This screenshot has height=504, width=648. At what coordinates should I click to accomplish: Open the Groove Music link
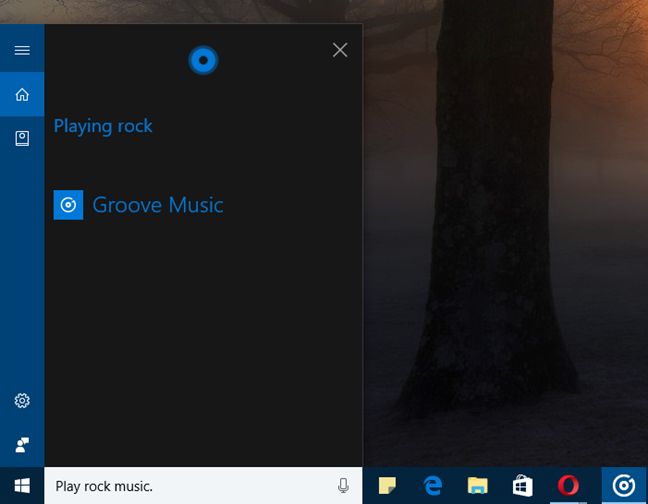pyautogui.click(x=158, y=205)
